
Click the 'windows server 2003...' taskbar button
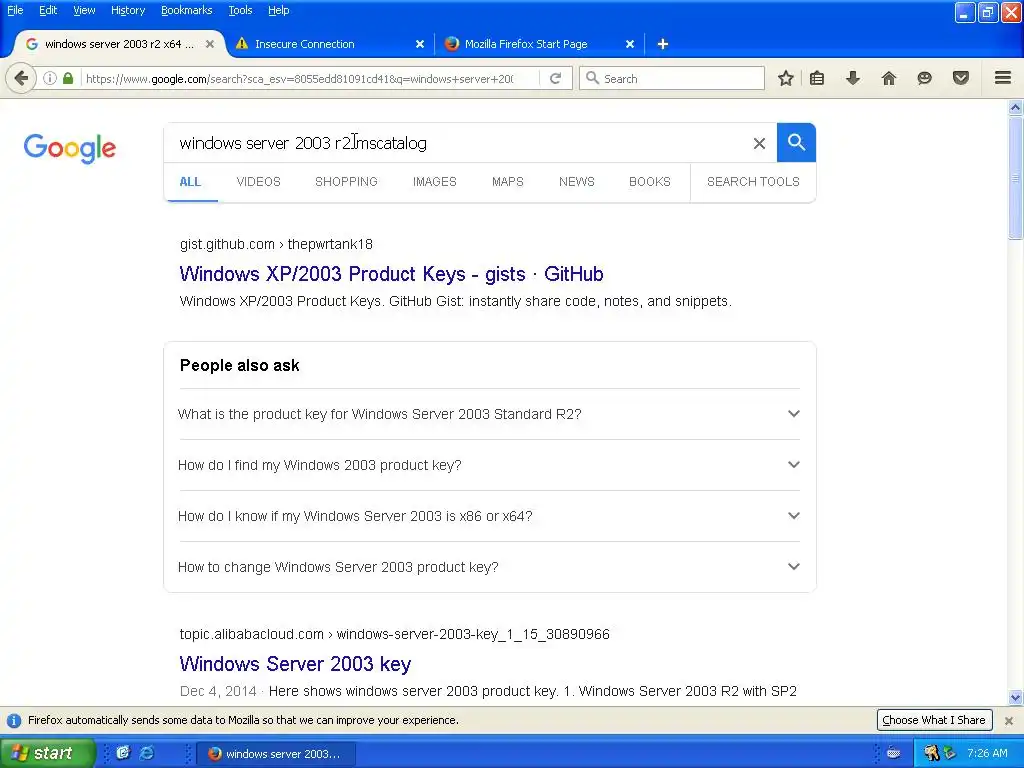[277, 754]
